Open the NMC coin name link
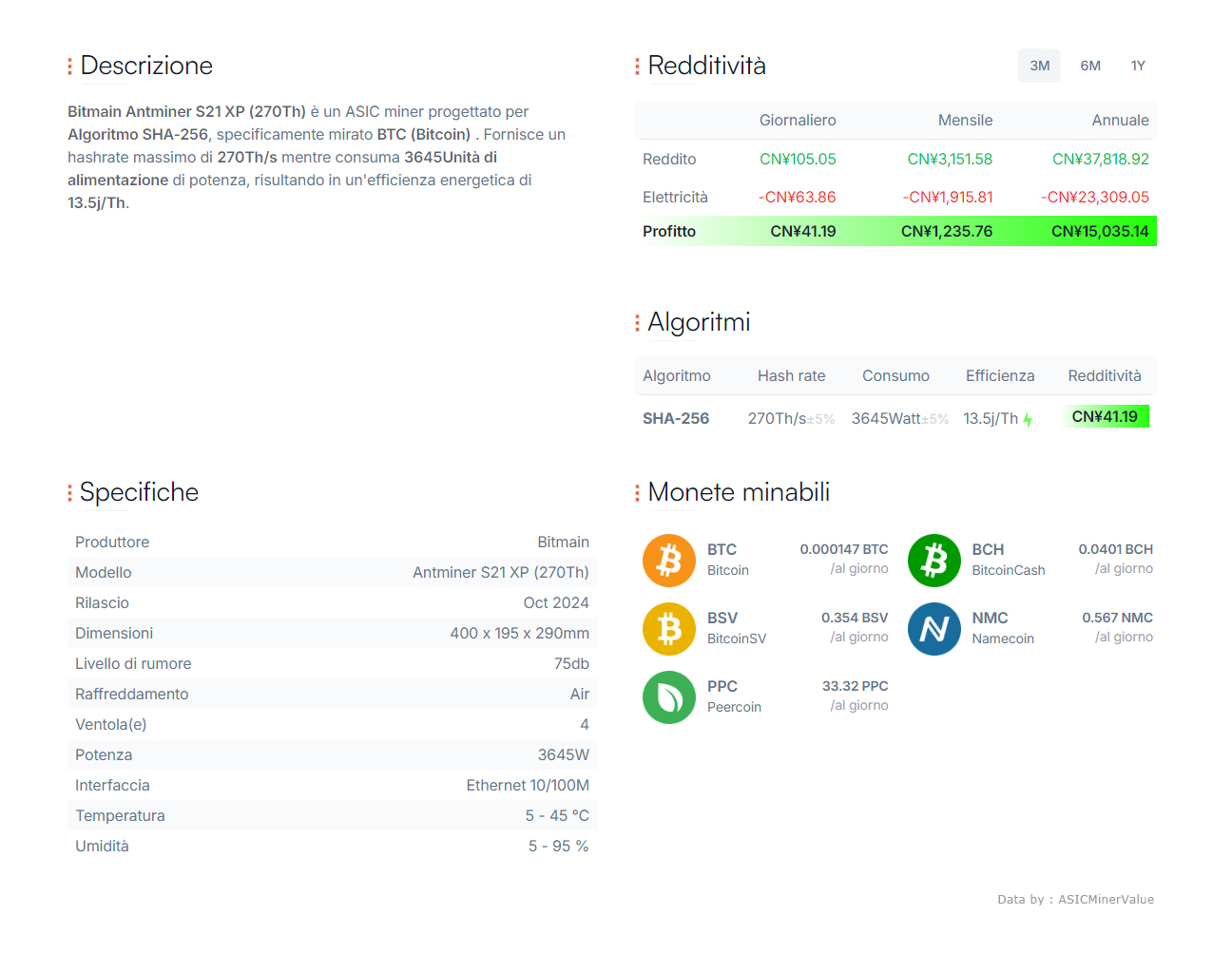1232x953 pixels. click(x=990, y=618)
